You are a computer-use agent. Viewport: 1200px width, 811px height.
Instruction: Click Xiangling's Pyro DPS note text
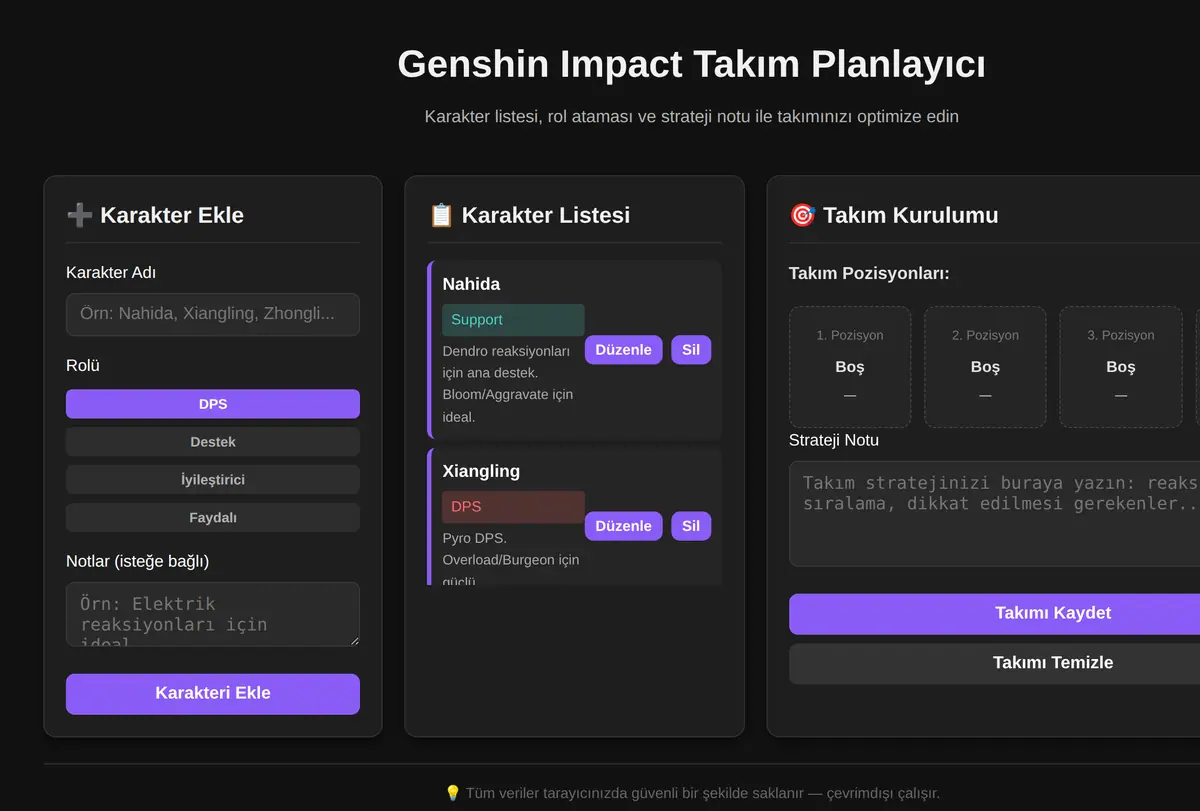[511, 559]
